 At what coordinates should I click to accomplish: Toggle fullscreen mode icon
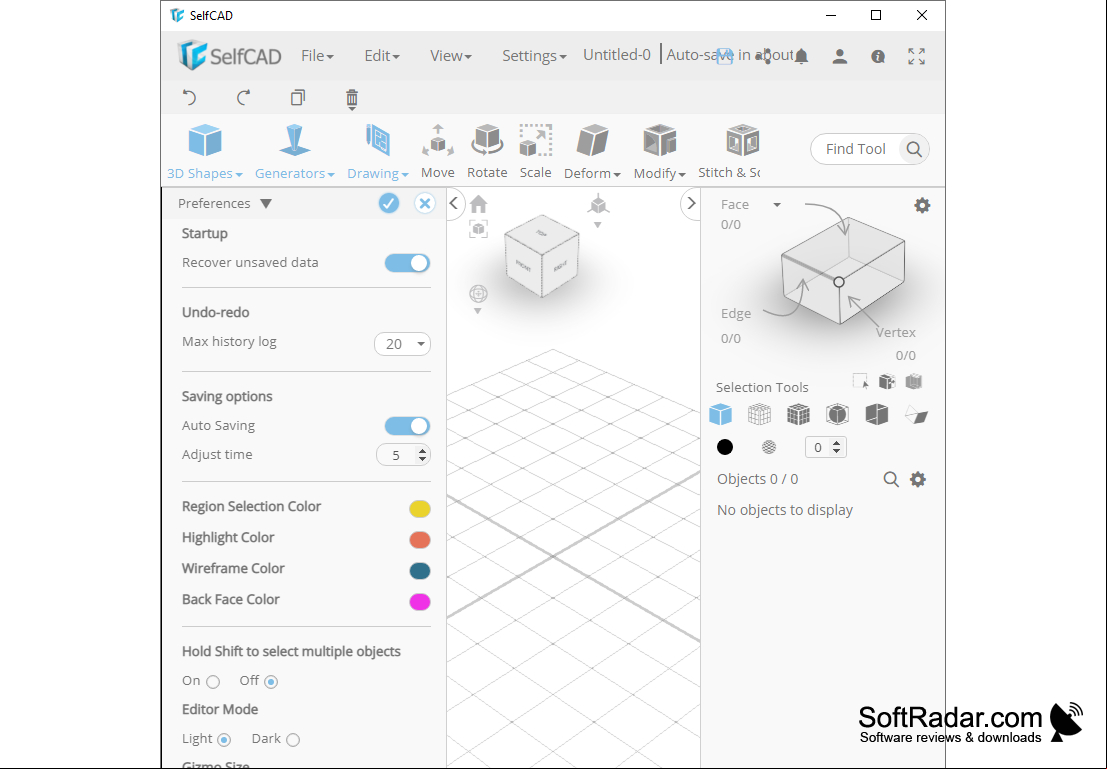pos(916,56)
